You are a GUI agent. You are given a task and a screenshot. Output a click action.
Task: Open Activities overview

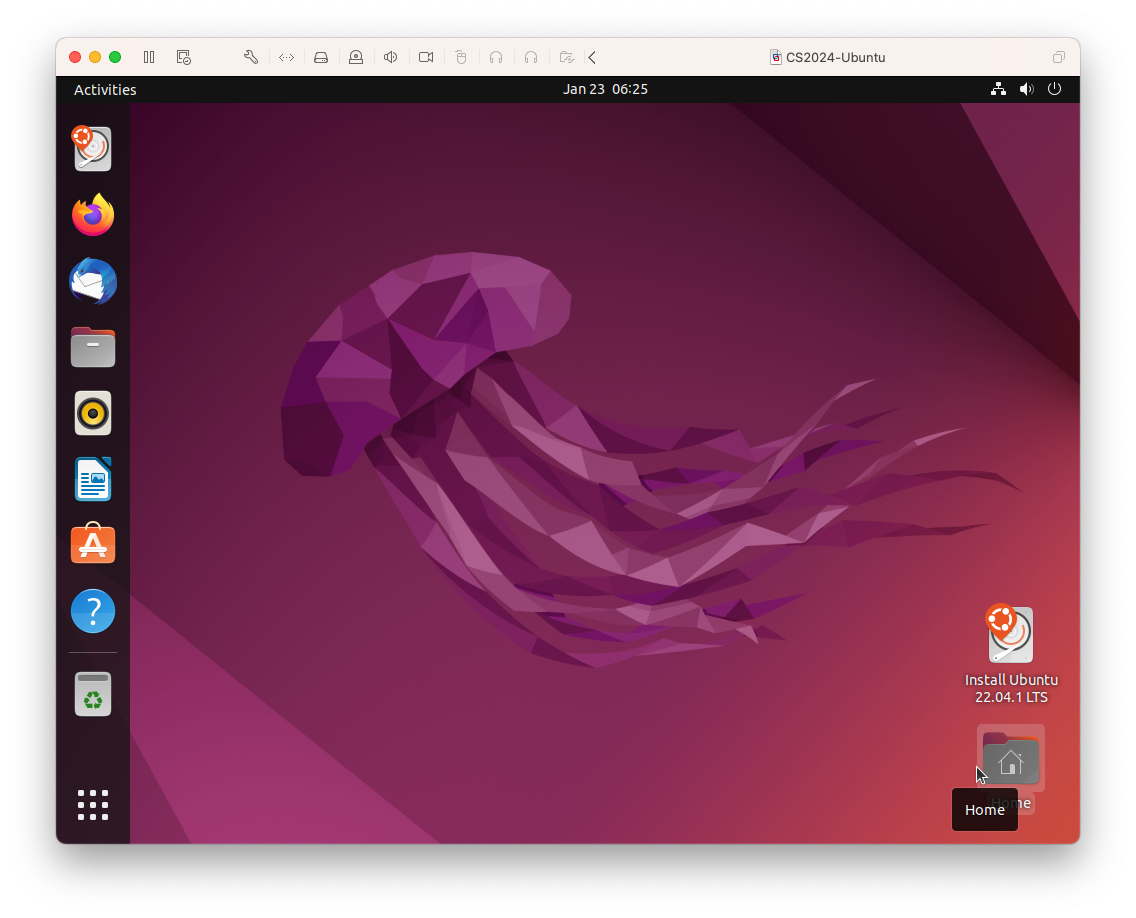[x=105, y=89]
